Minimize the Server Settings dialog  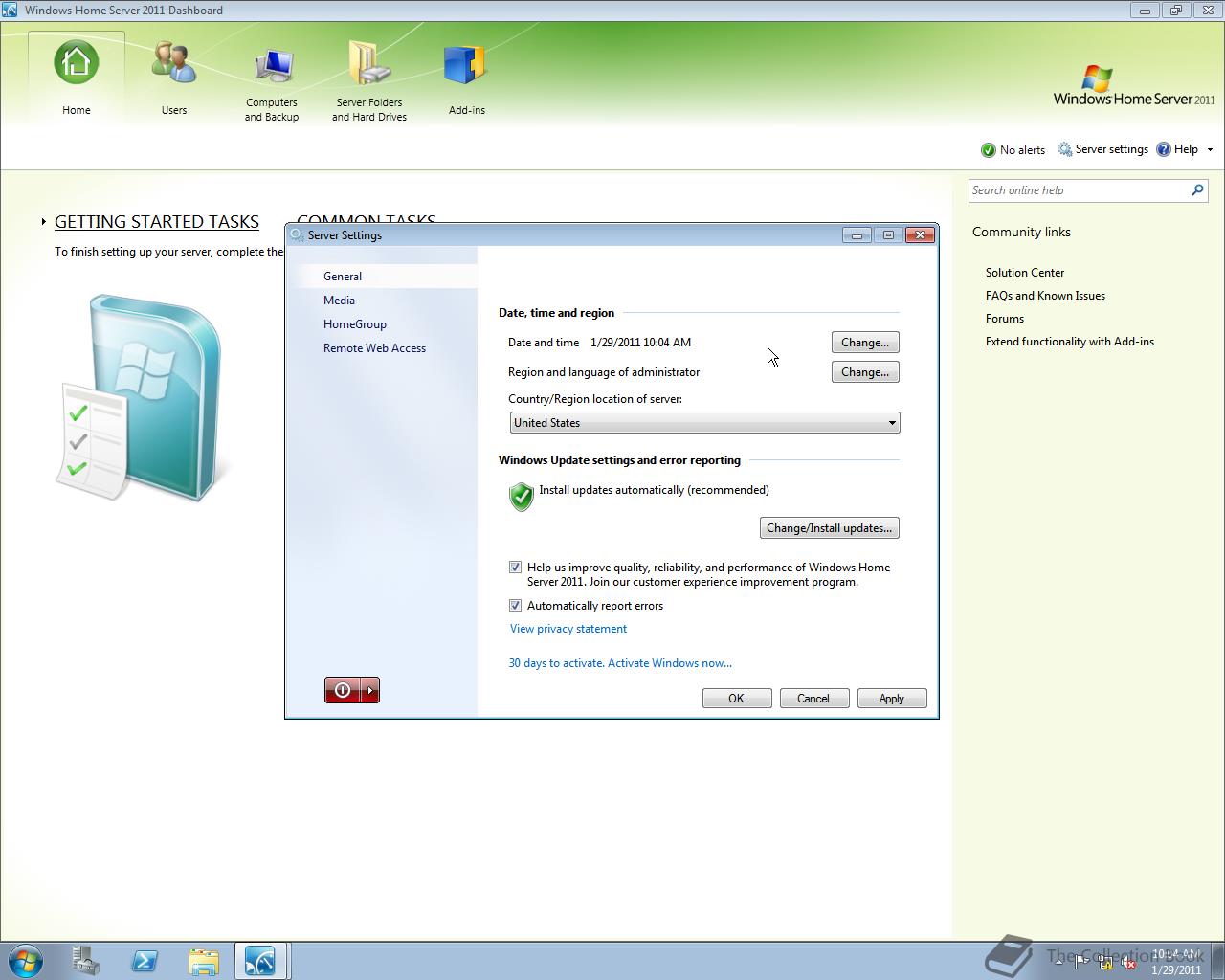tap(857, 235)
